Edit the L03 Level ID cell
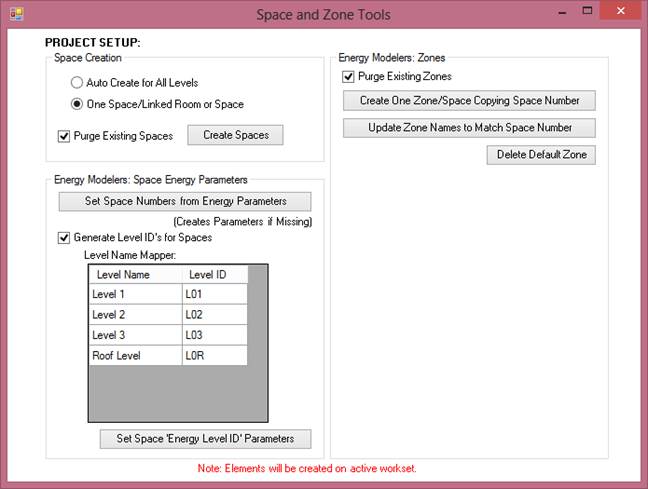 coord(214,335)
